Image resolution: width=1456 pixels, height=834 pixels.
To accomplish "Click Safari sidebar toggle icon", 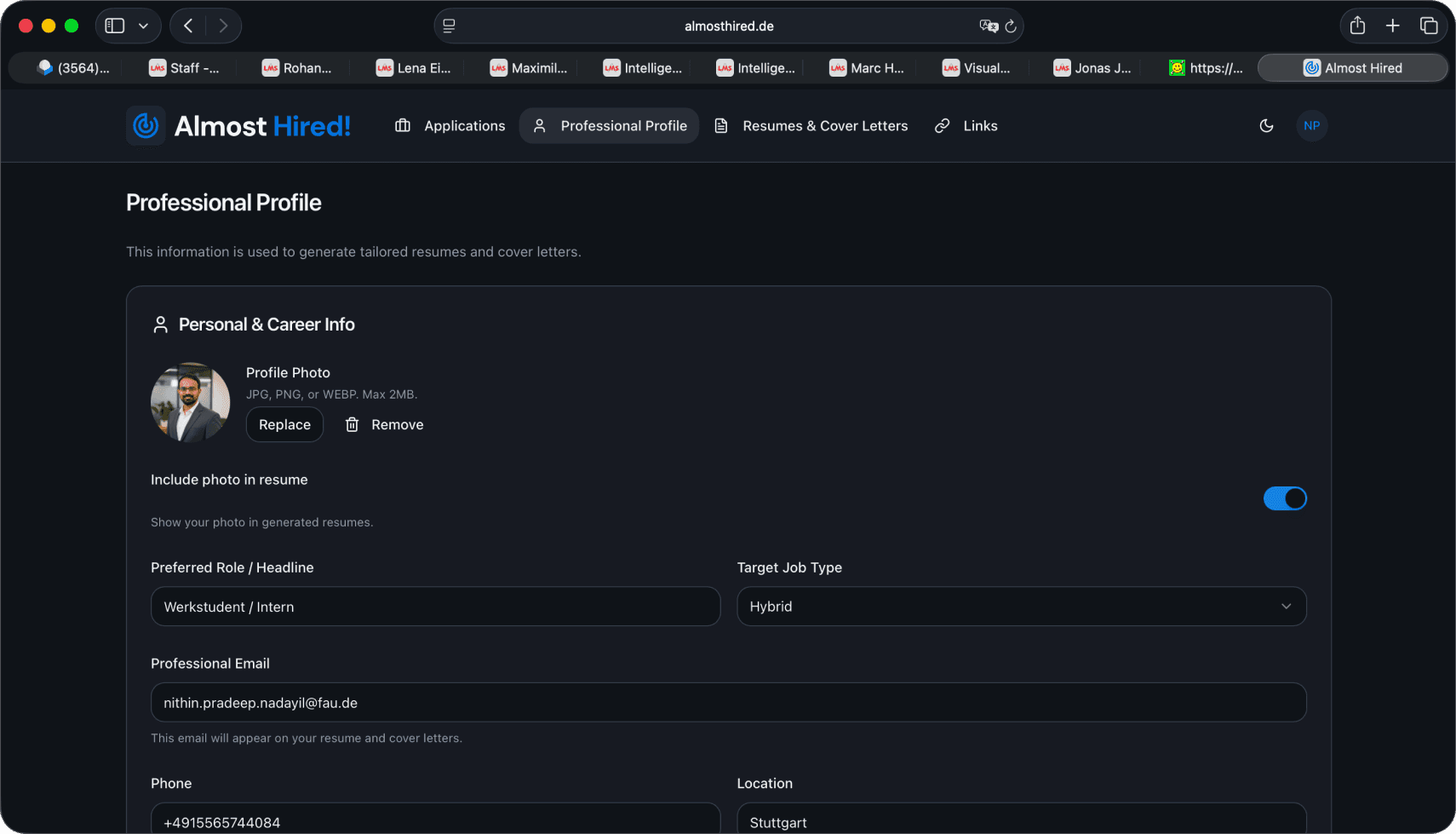I will pos(115,26).
